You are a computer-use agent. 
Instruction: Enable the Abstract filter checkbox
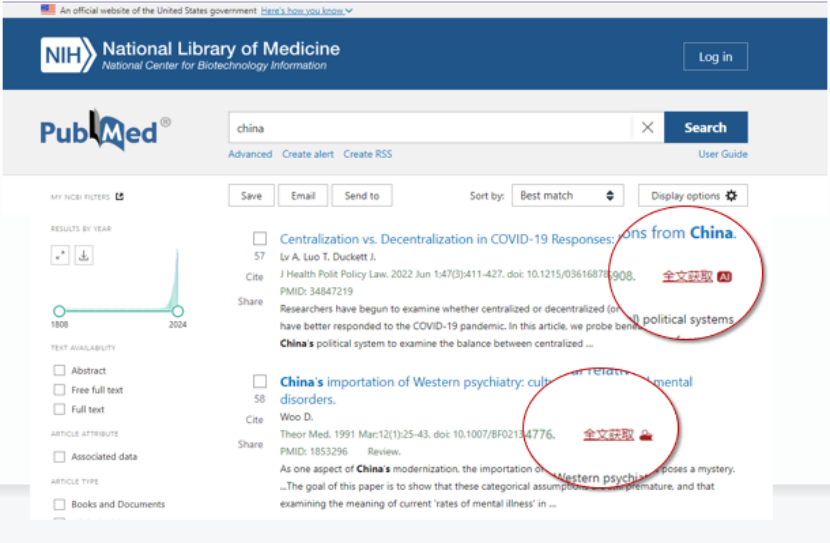pyautogui.click(x=60, y=371)
